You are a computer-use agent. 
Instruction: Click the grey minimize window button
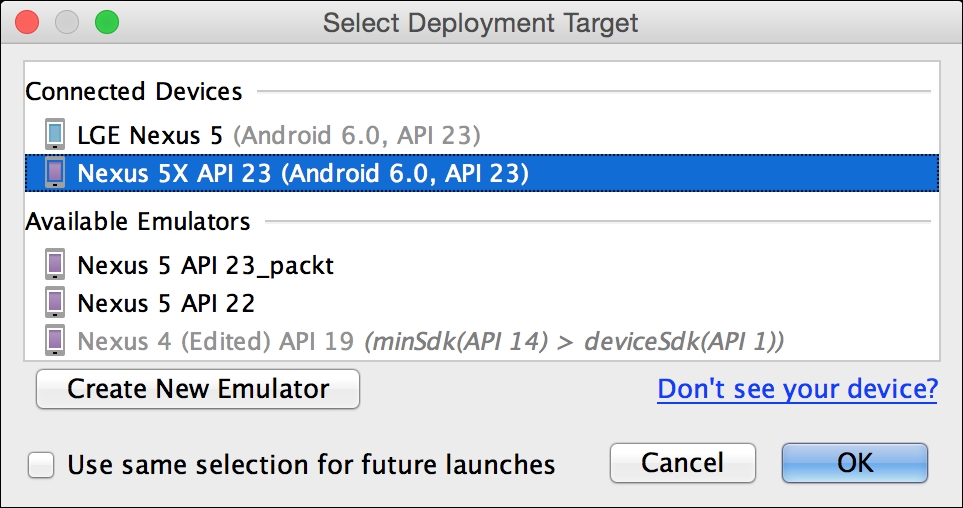point(67,22)
